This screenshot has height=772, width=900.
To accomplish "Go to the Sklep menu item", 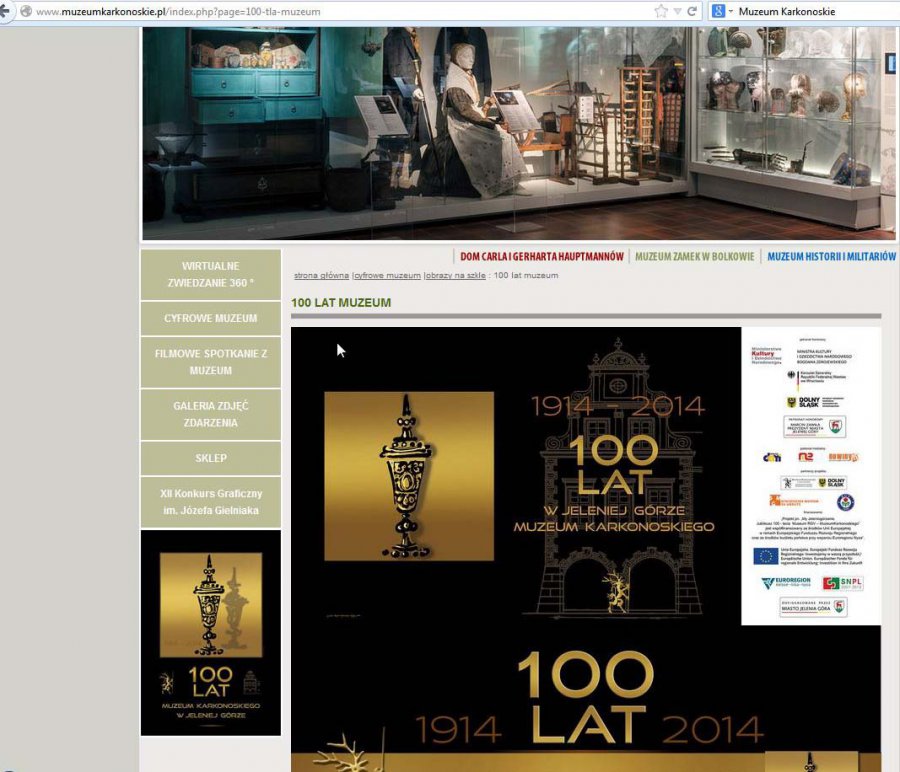I will 211,458.
